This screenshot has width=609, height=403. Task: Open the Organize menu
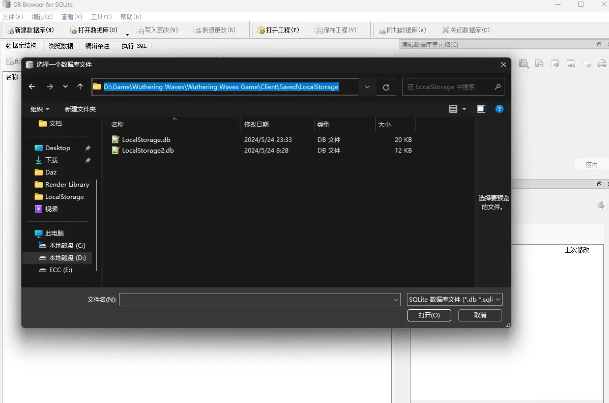click(39, 108)
